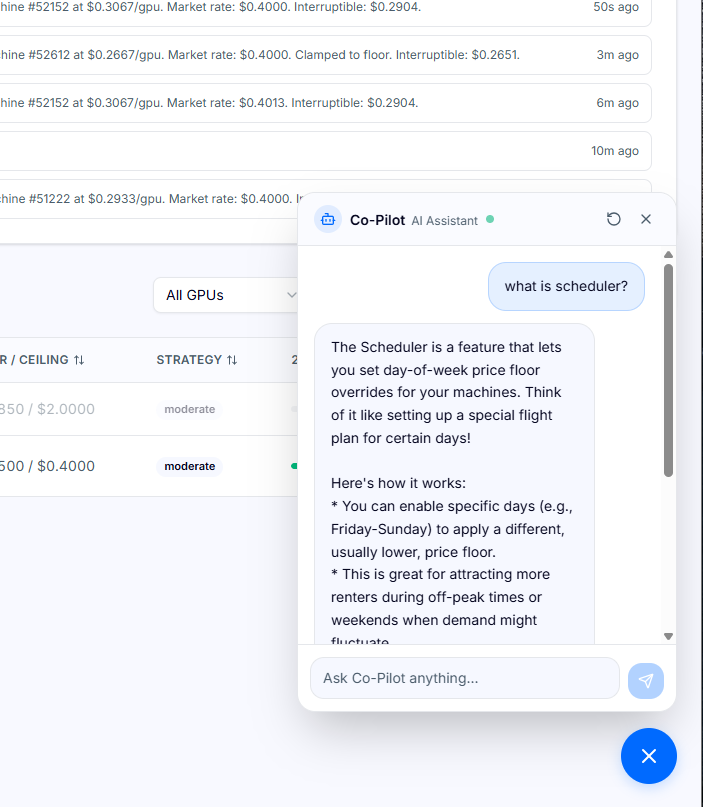The width and height of the screenshot is (703, 807).
Task: Click the STRATEGY column header label
Action: coord(189,360)
